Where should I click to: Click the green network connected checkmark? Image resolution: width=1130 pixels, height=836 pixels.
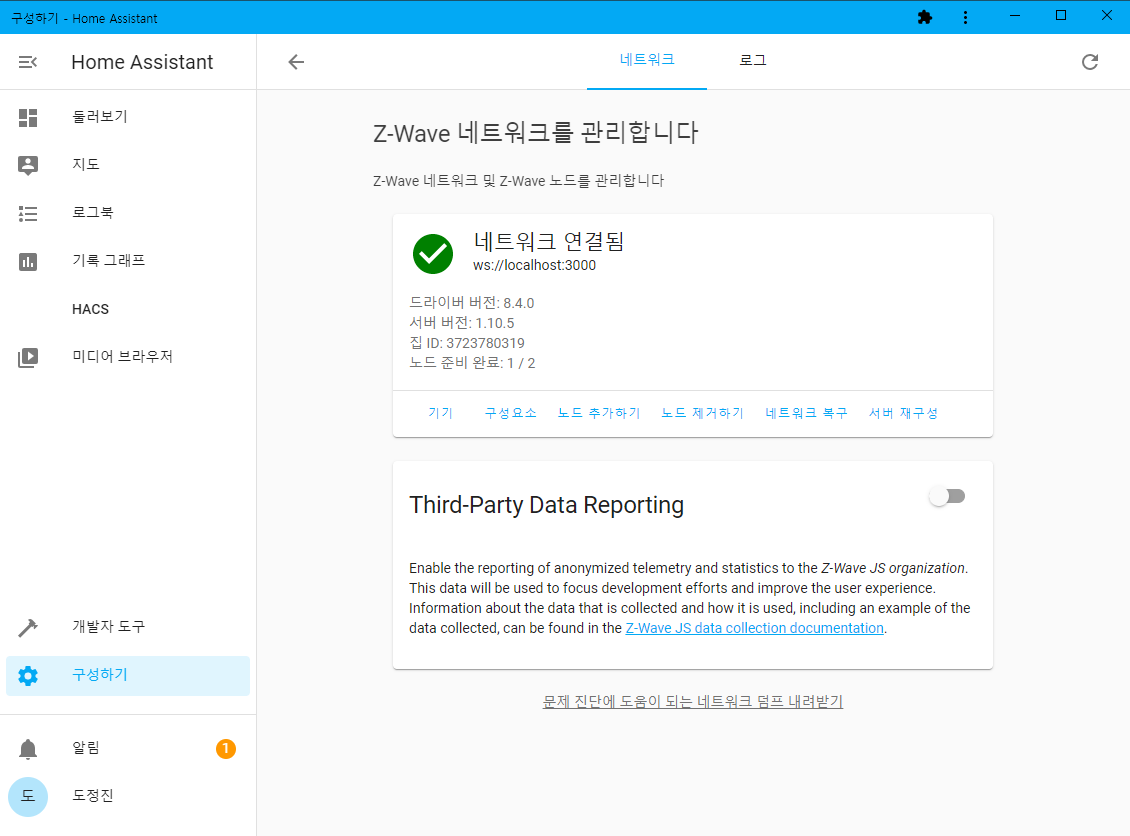point(432,254)
